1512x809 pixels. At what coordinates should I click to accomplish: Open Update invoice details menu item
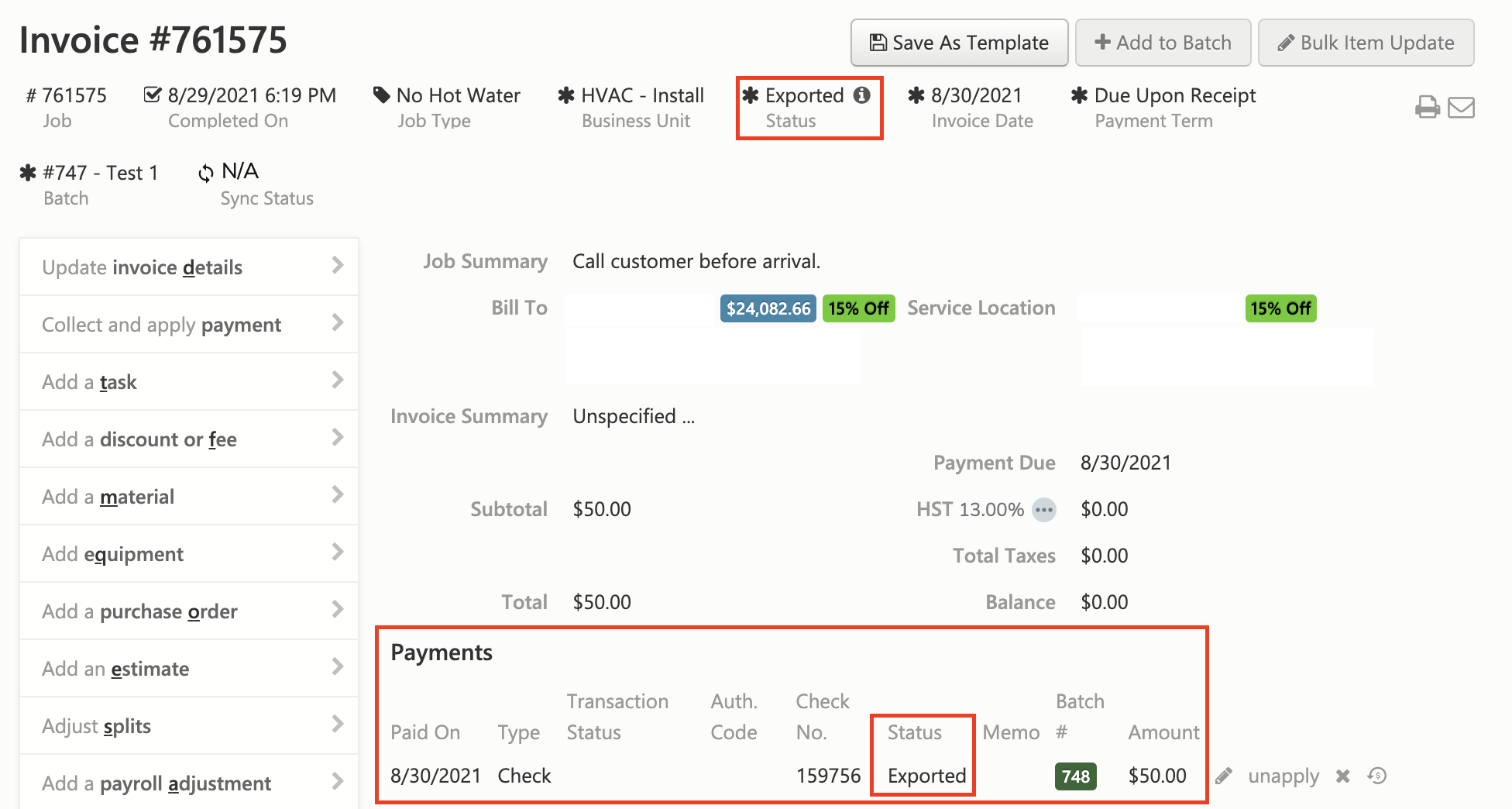click(x=189, y=267)
